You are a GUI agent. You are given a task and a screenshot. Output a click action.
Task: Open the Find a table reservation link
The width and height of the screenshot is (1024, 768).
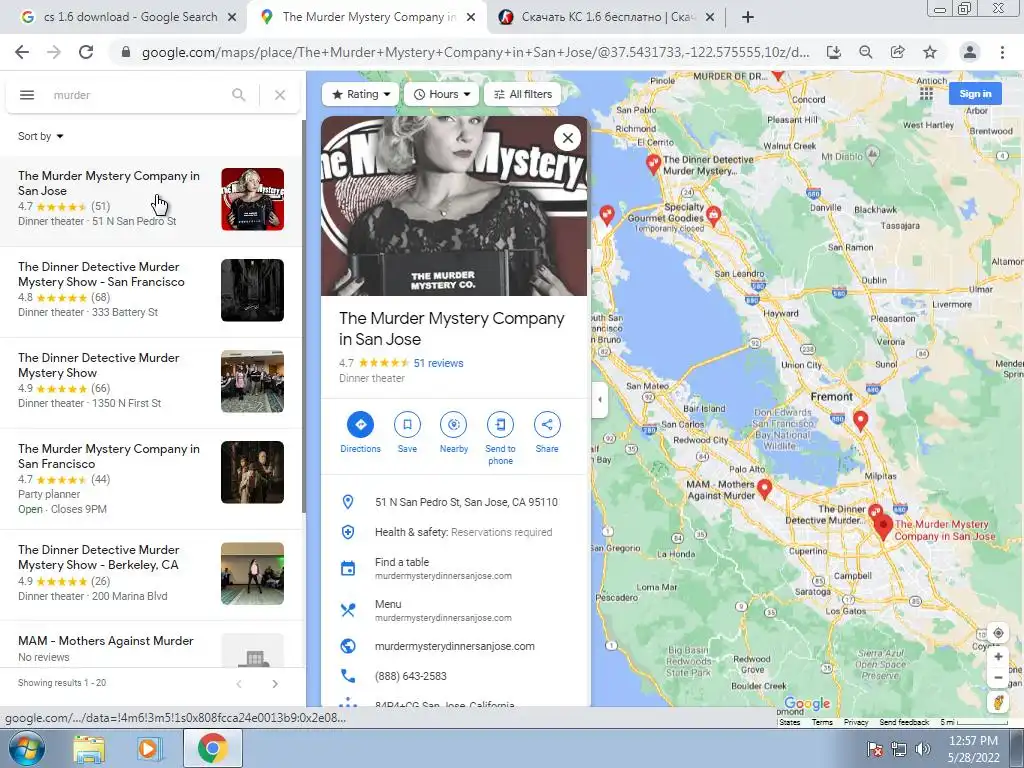[455, 568]
